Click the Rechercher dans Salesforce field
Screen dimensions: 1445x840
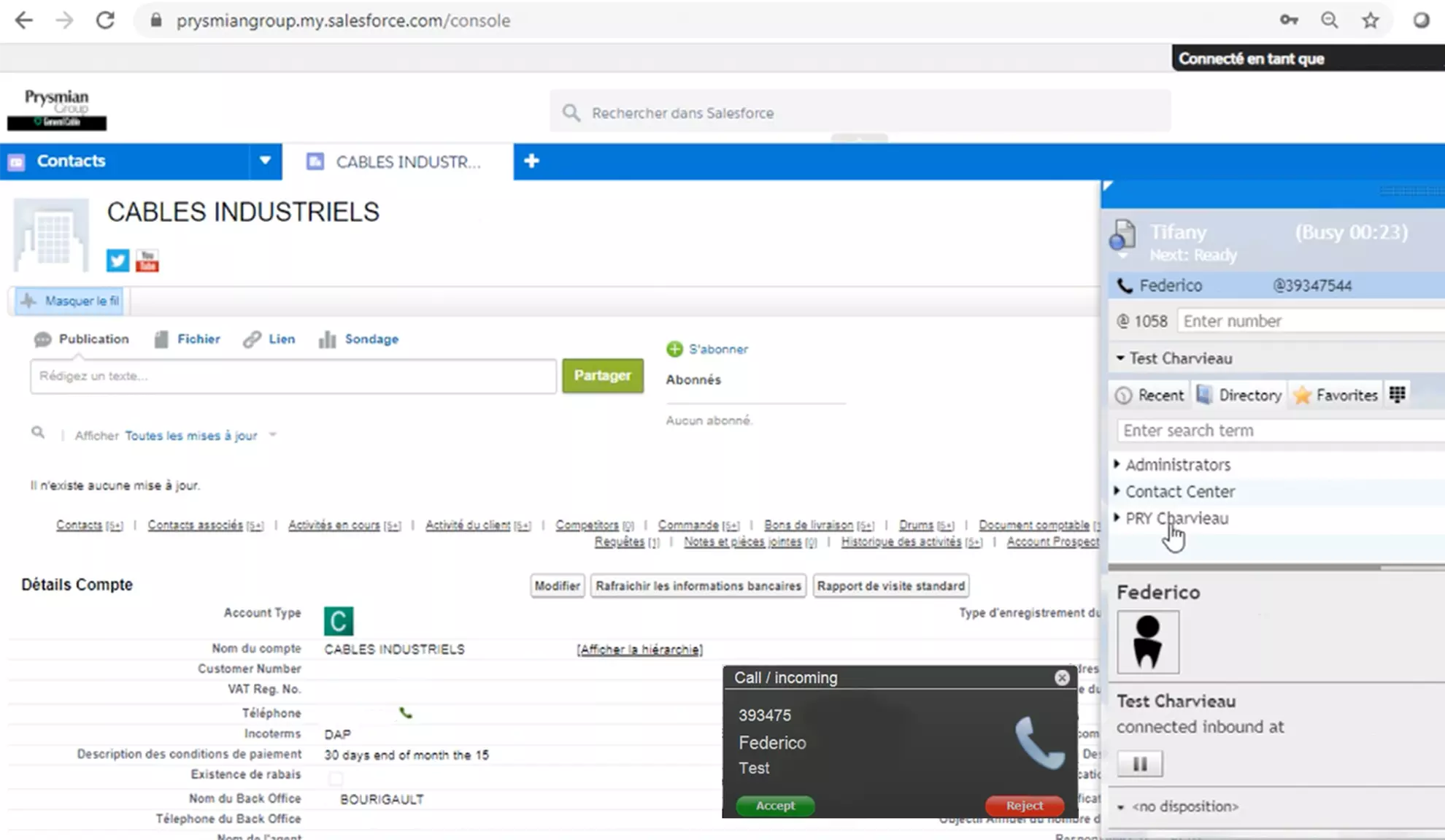[x=860, y=113]
